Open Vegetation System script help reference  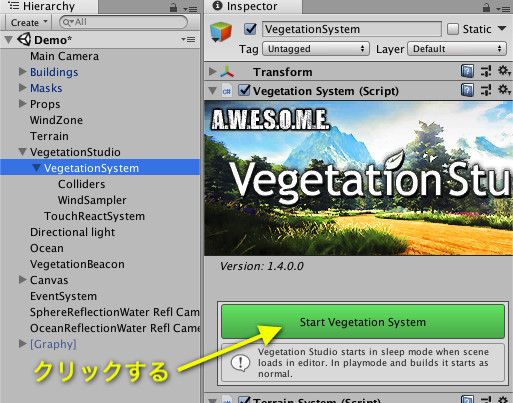pos(467,90)
